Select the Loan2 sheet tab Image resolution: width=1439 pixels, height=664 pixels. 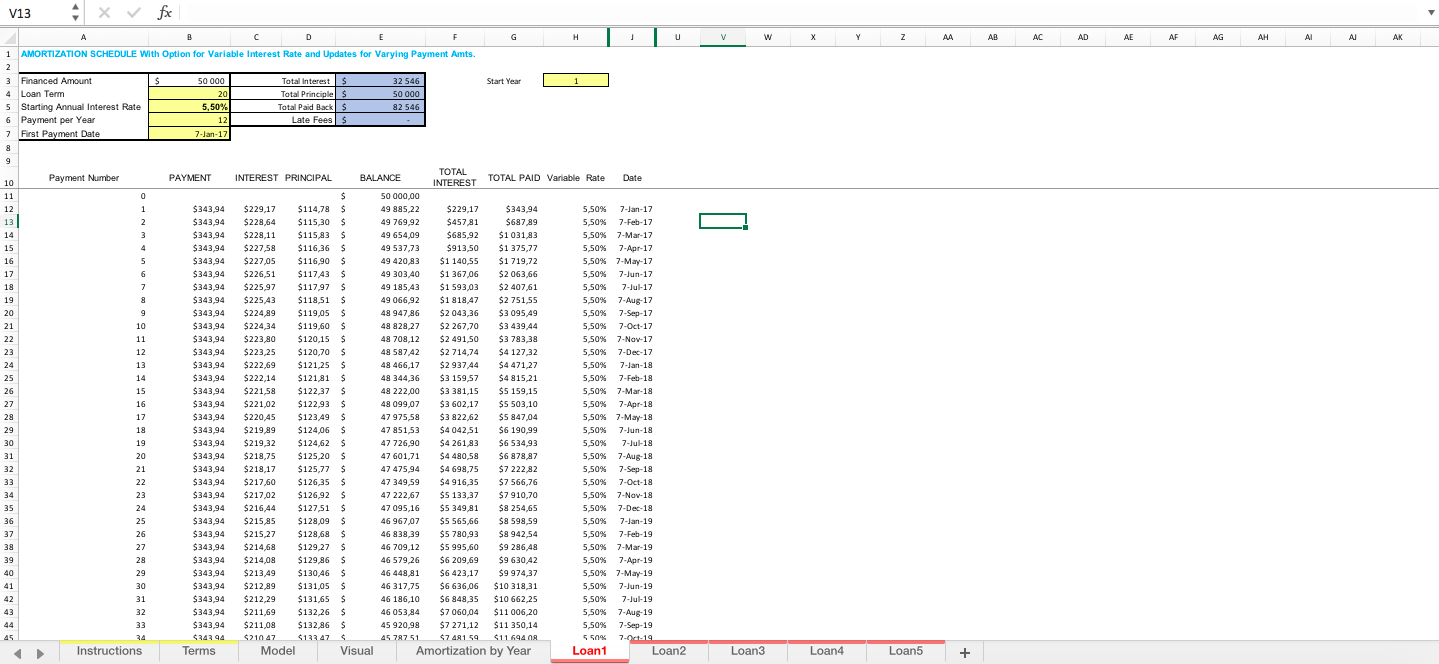tap(668, 651)
